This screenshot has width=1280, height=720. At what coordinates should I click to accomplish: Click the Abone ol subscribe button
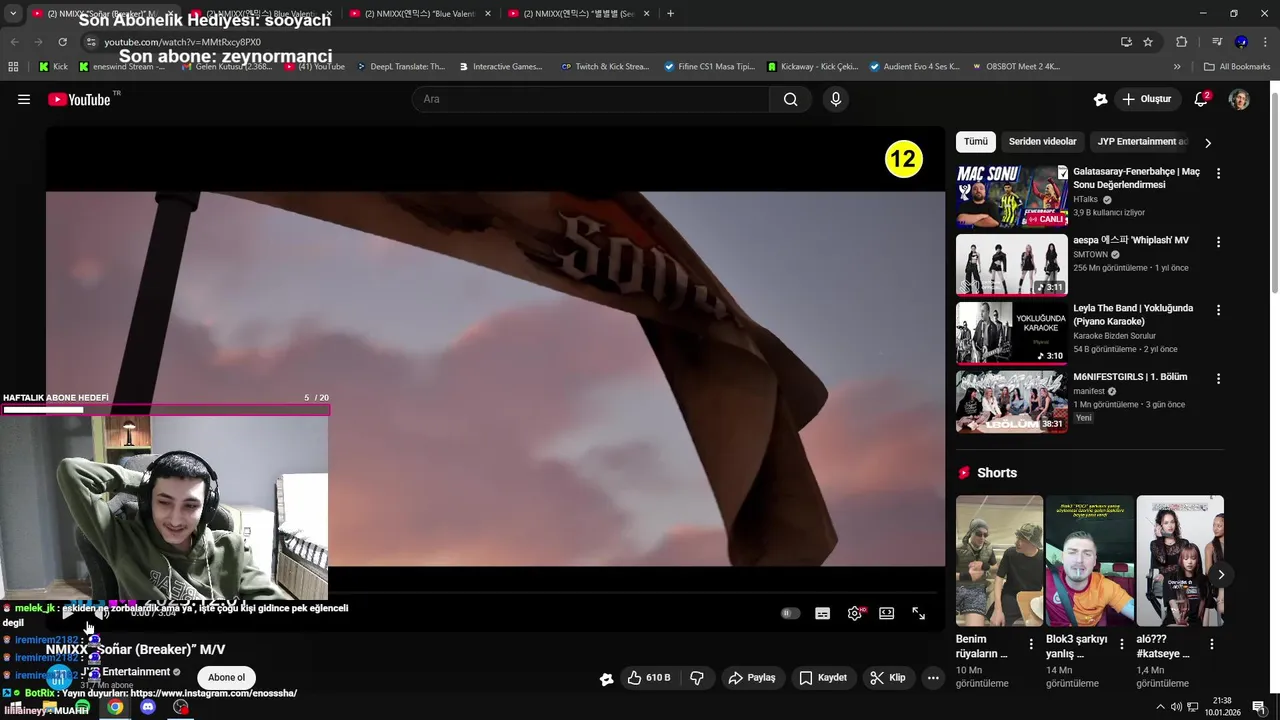pyautogui.click(x=226, y=677)
